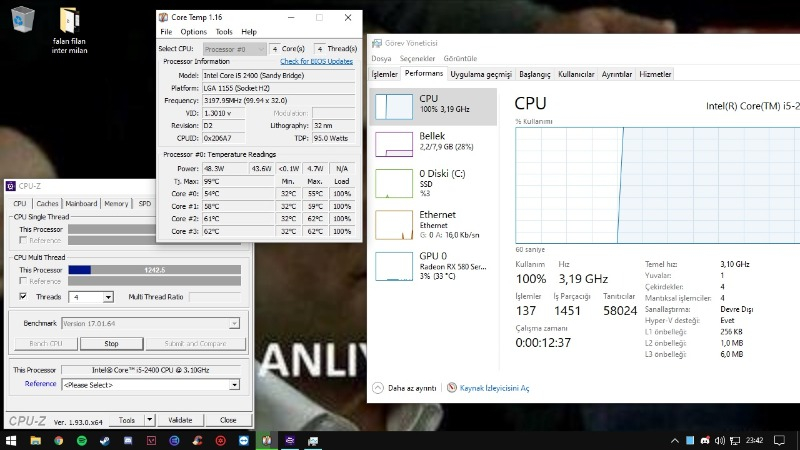800x450 pixels.
Task: Switch to the Uygulama geçmişi tab
Action: coord(481,74)
